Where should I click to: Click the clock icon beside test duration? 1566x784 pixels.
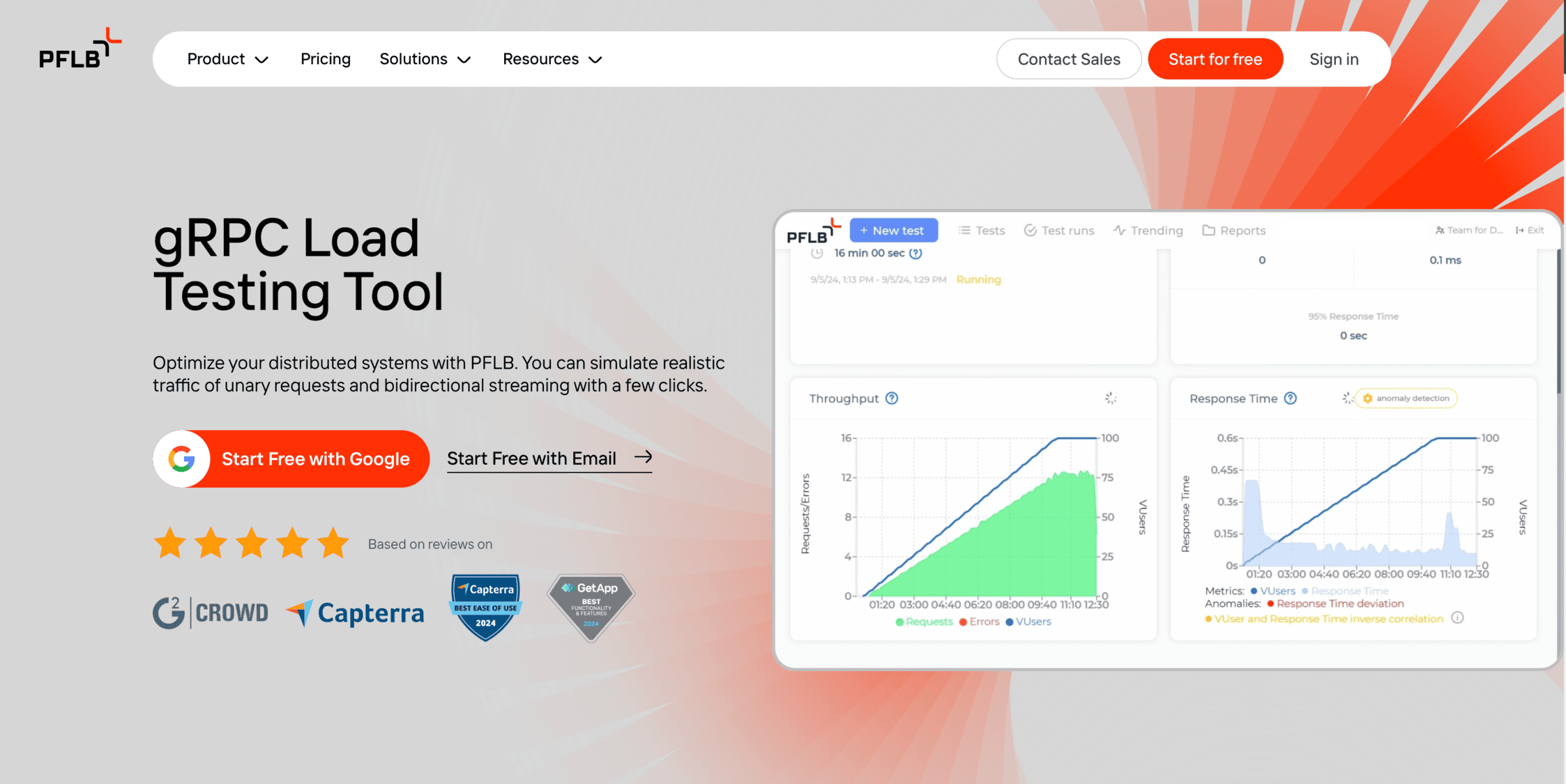[x=817, y=253]
